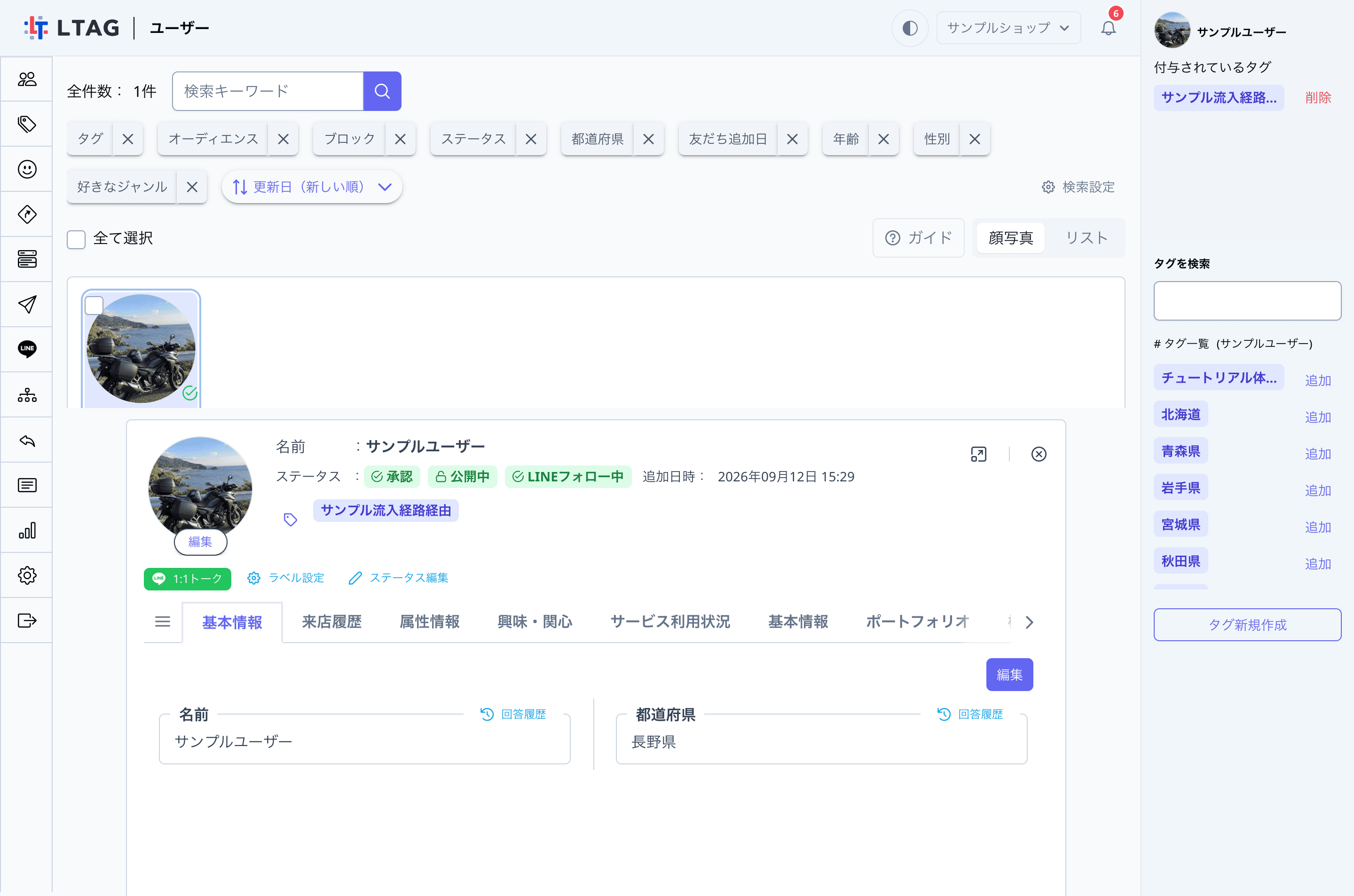Click the 1:1トーク button
Image resolution: width=1354 pixels, height=896 pixels.
[x=188, y=579]
